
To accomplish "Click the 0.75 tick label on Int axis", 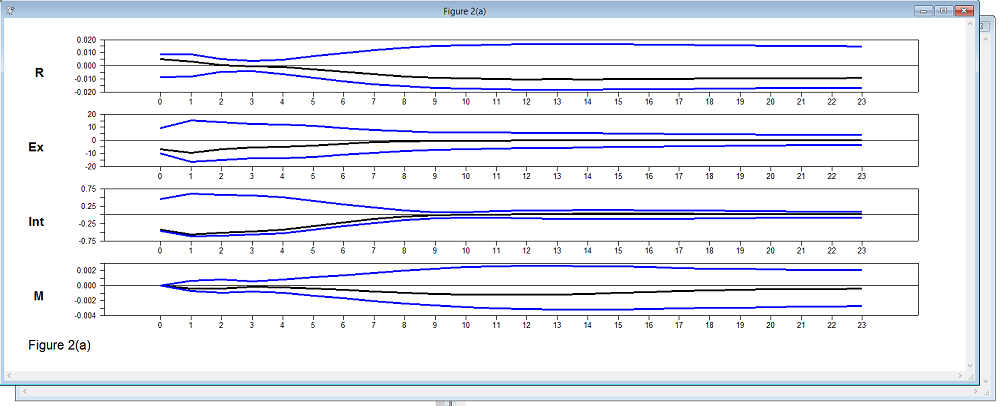I will [x=88, y=189].
